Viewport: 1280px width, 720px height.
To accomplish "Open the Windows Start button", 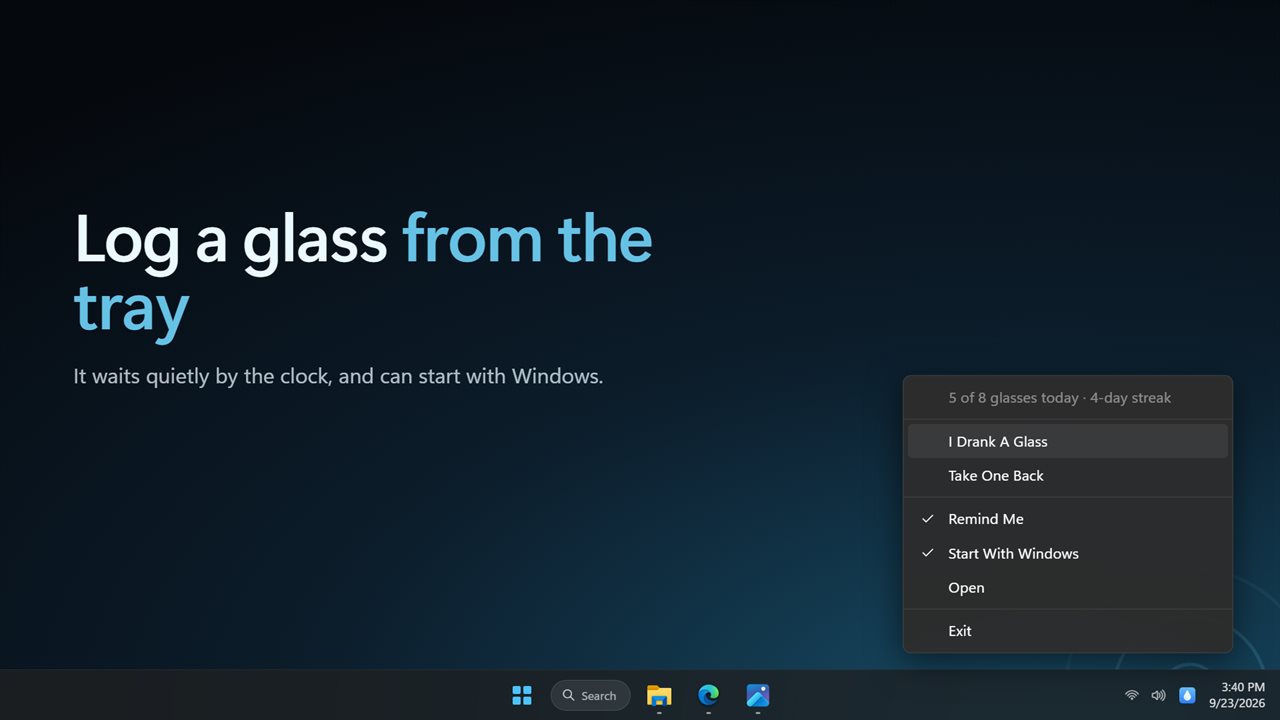I will click(x=522, y=695).
